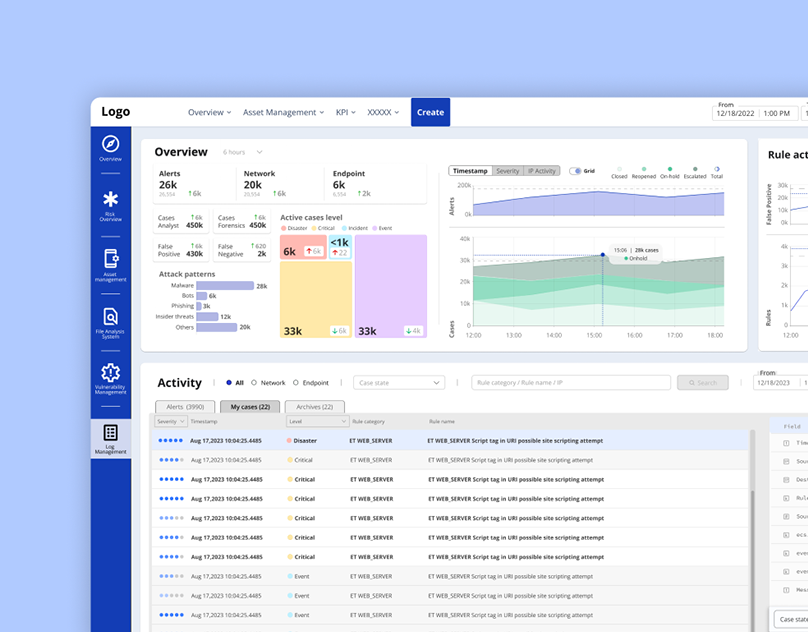Screen dimensions: 808x632
Task: Open the Alerts (3990) tab
Action: click(x=185, y=407)
